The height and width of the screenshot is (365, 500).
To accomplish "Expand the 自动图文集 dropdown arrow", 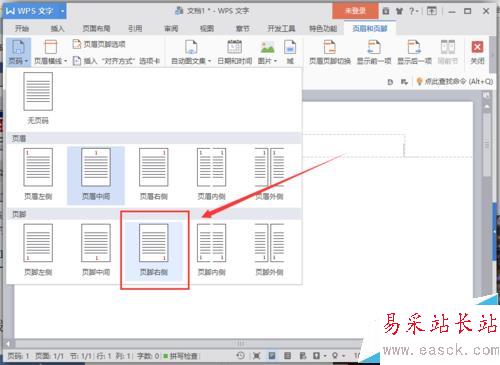I will coord(209,61).
